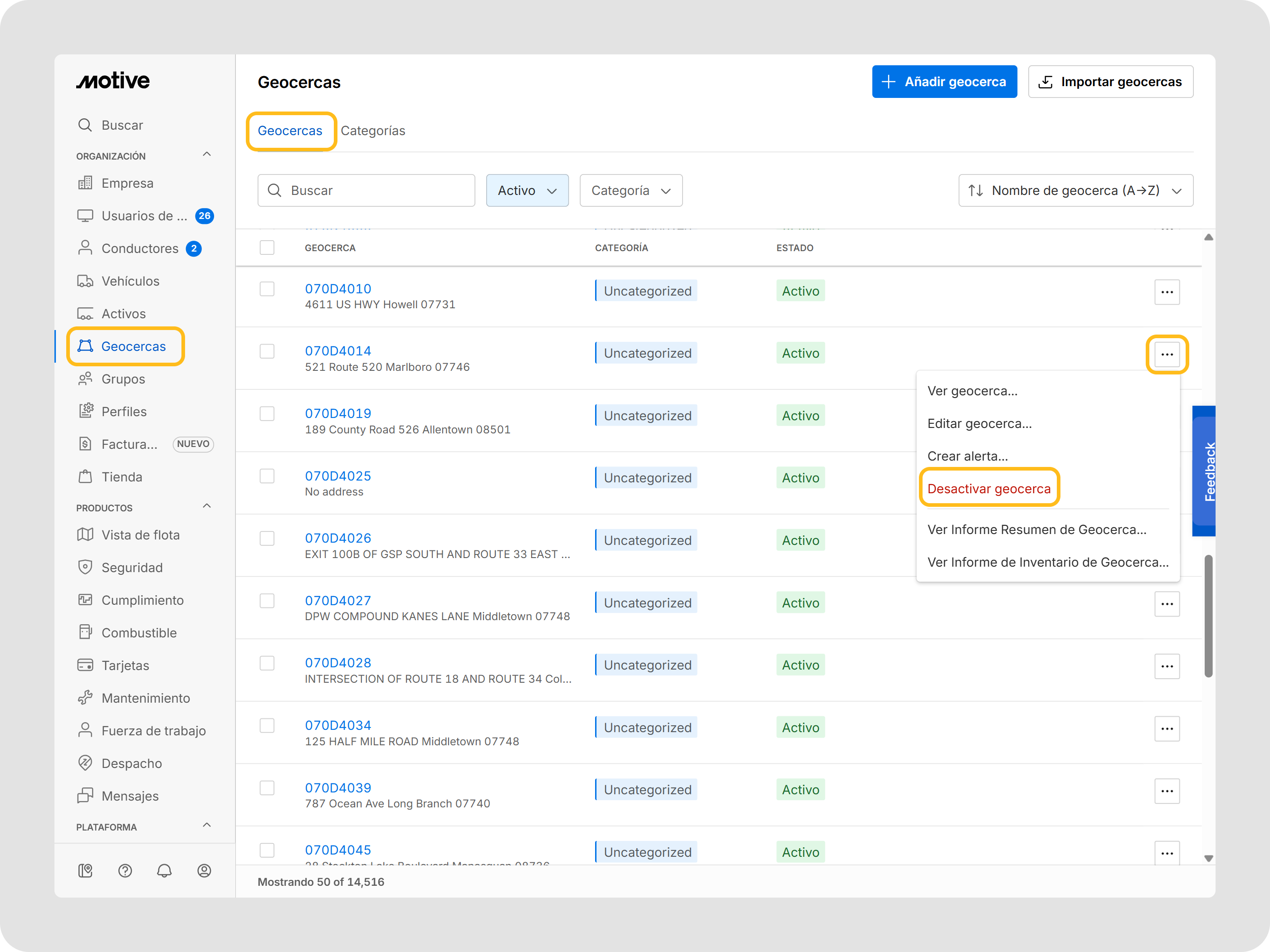1270x952 pixels.
Task: Click the table's vertical scrollbar thumb
Action: click(x=1208, y=616)
